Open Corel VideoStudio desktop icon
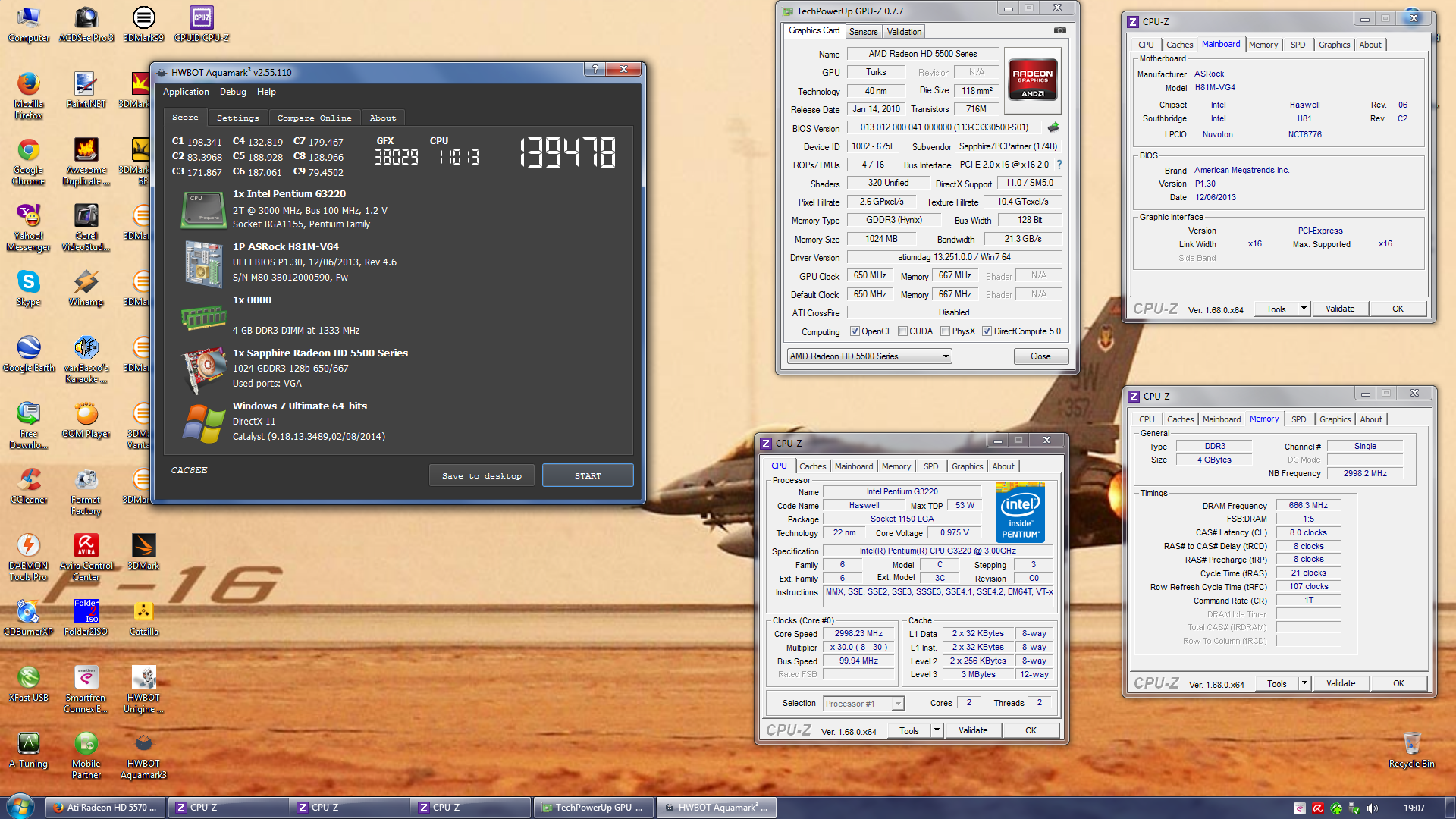The width and height of the screenshot is (1456, 819). tap(86, 227)
